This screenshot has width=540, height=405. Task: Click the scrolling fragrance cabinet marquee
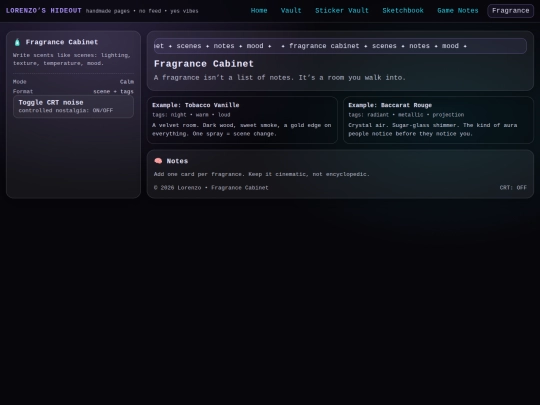click(x=340, y=46)
